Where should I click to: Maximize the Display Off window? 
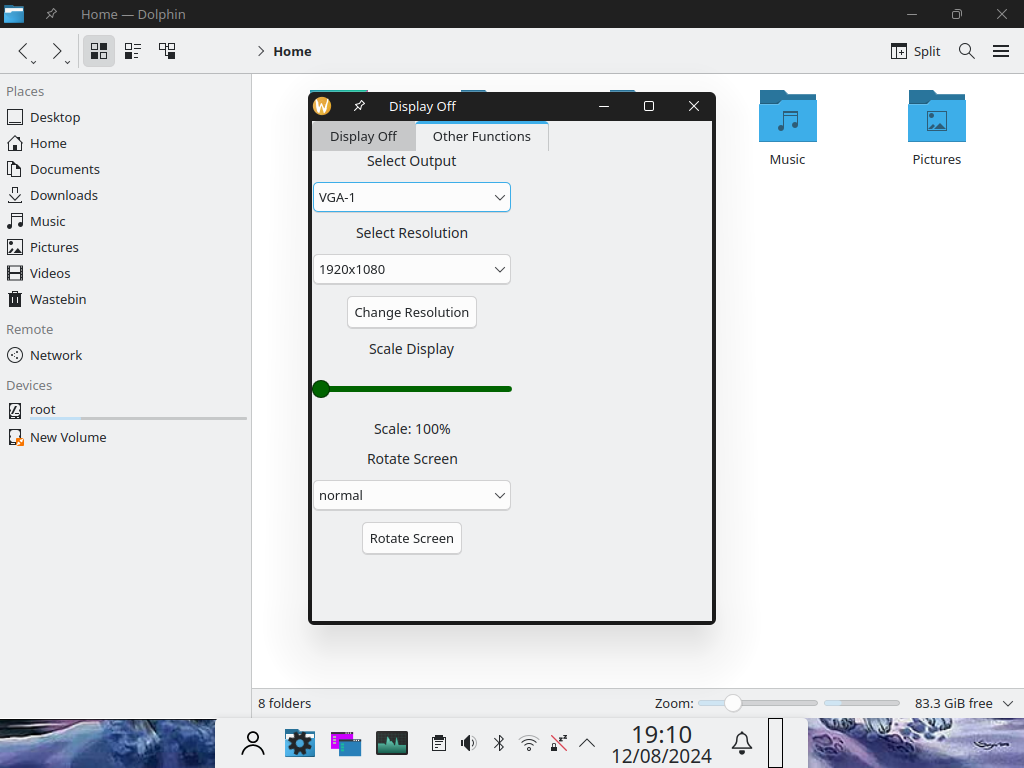coord(648,106)
